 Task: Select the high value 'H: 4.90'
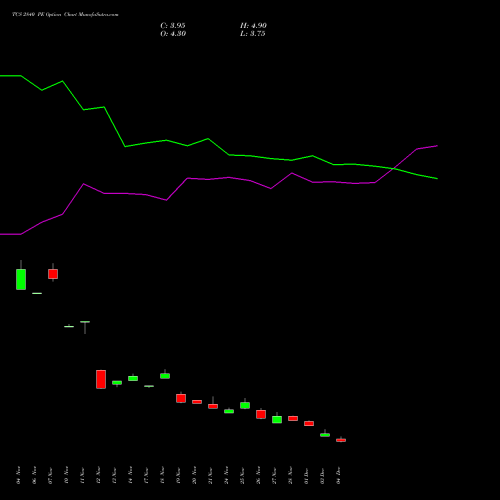coord(253,26)
